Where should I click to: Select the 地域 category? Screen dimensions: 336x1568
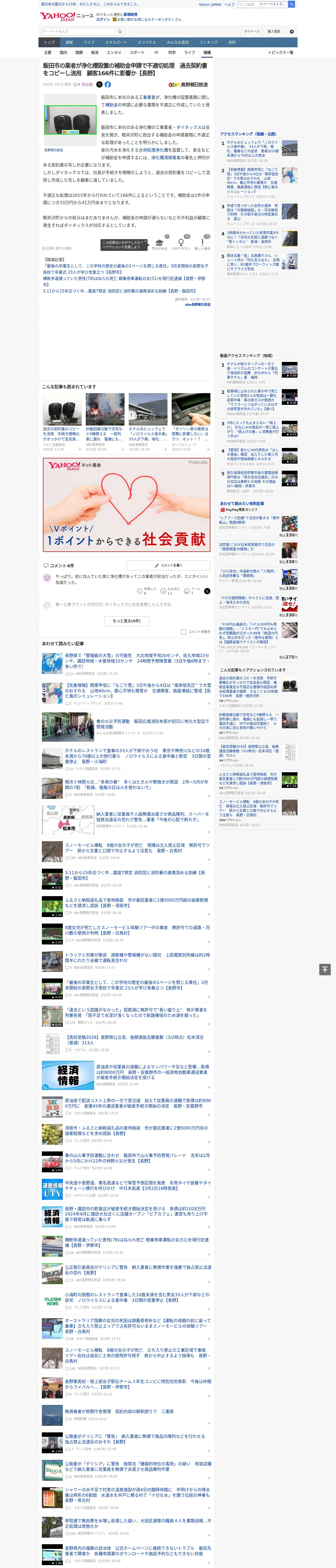207,52
